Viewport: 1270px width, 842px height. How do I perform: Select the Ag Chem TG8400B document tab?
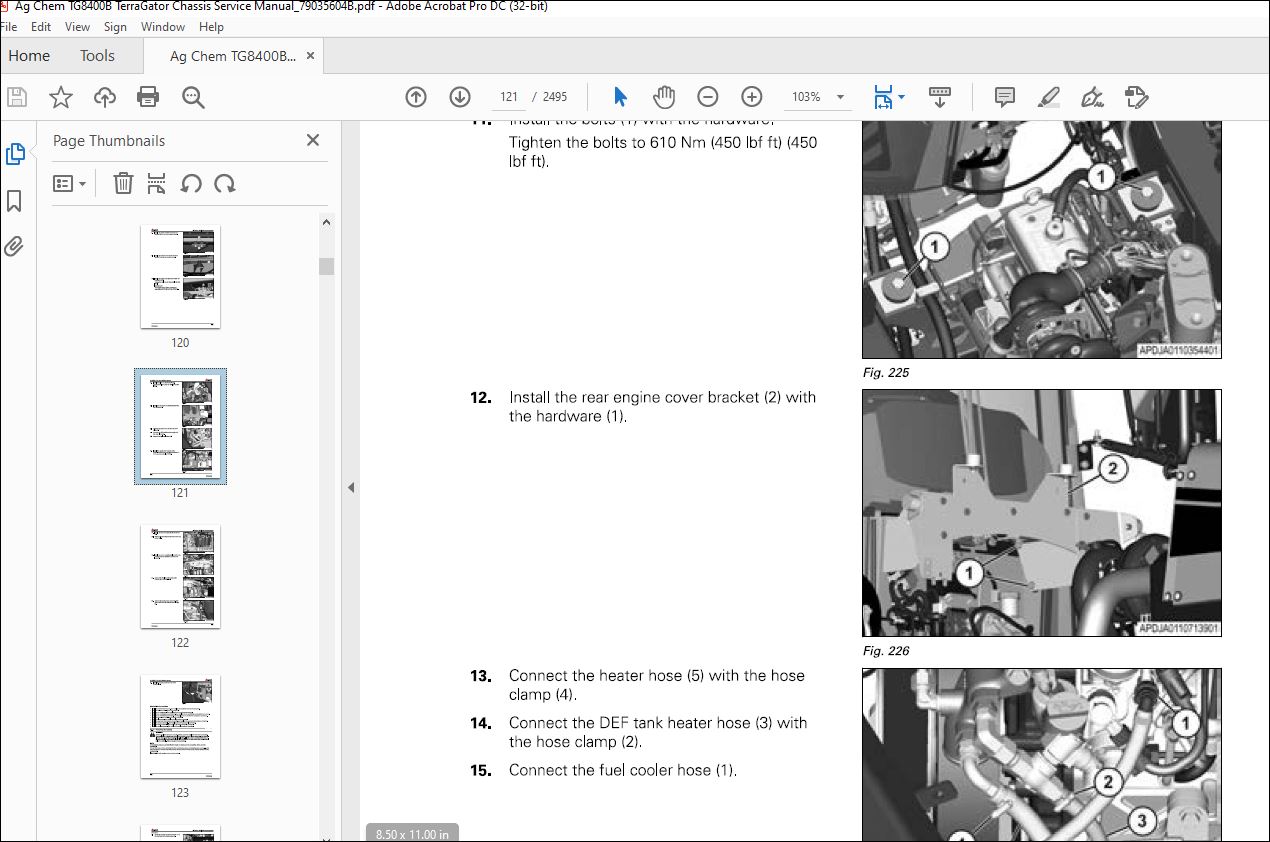233,56
